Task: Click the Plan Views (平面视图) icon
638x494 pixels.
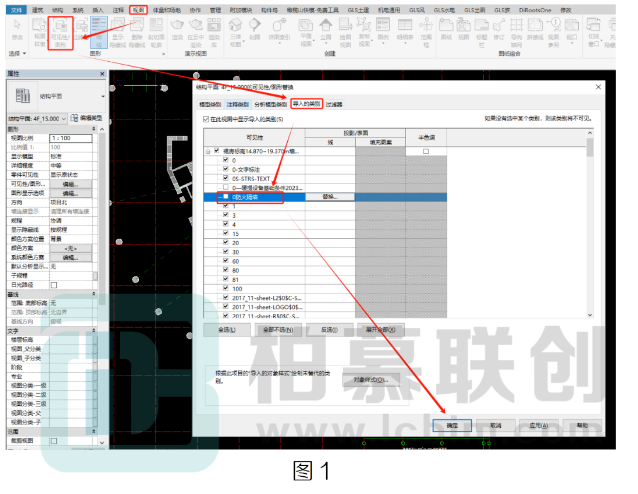Action: point(306,33)
